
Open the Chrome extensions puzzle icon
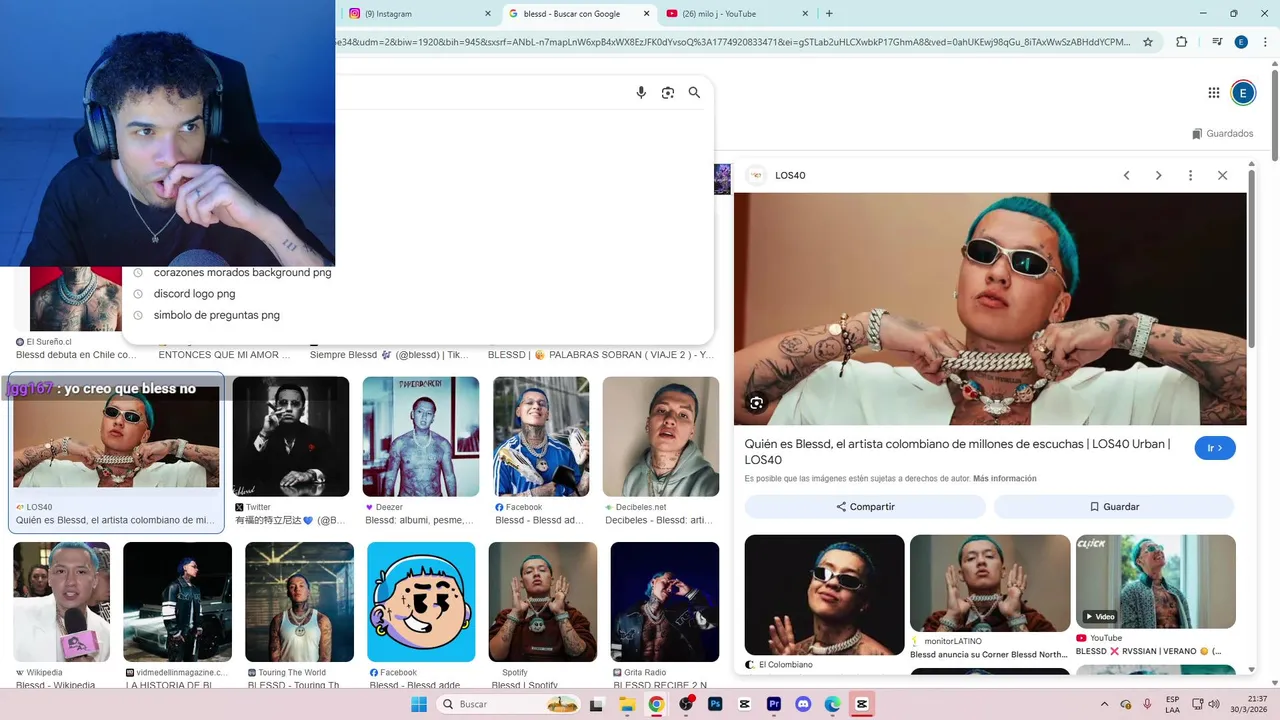pyautogui.click(x=1182, y=42)
